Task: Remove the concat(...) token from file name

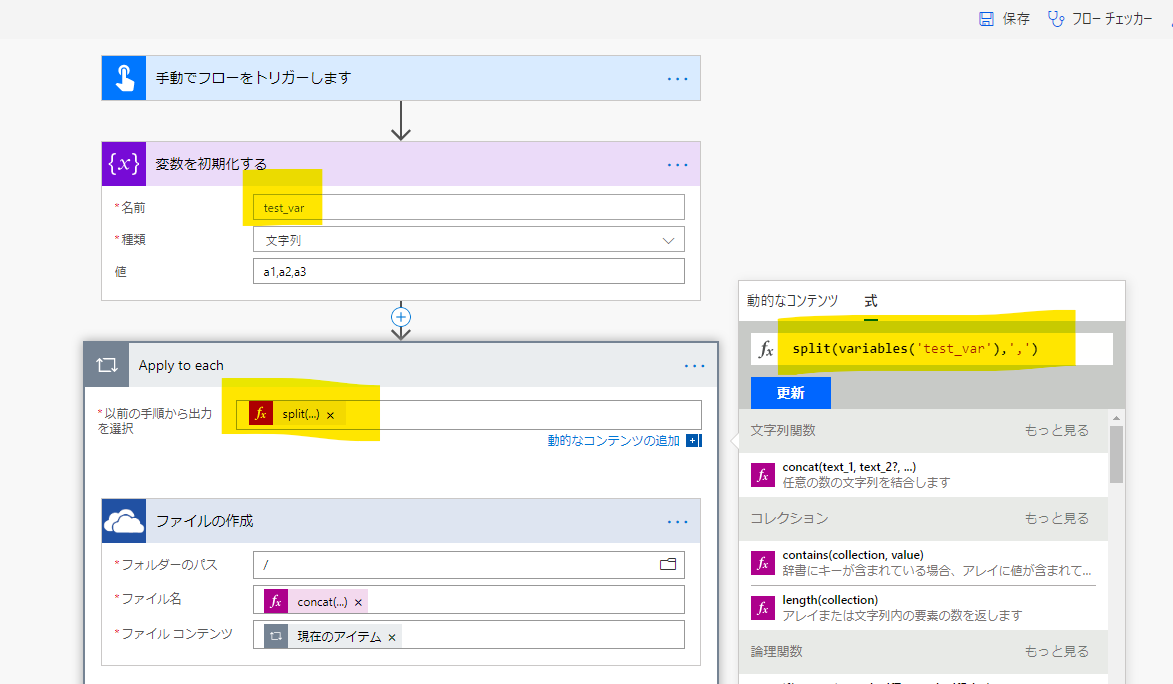Action: pos(358,602)
